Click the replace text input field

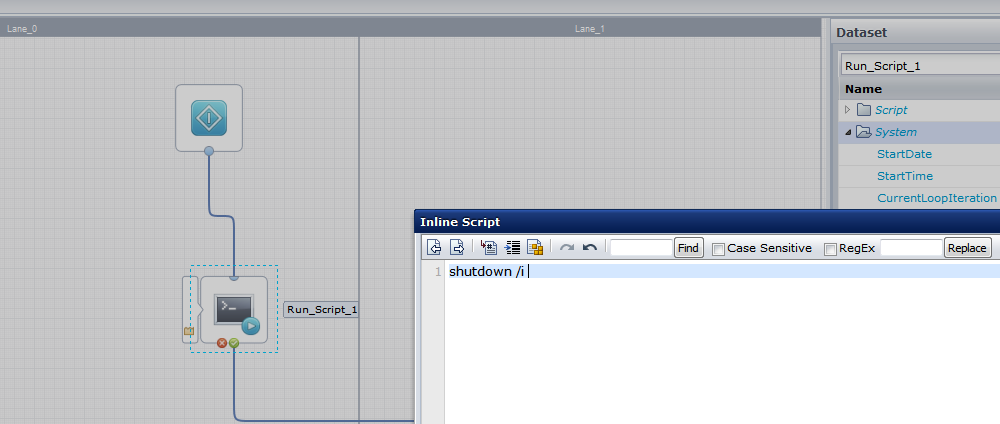pyautogui.click(x=911, y=247)
